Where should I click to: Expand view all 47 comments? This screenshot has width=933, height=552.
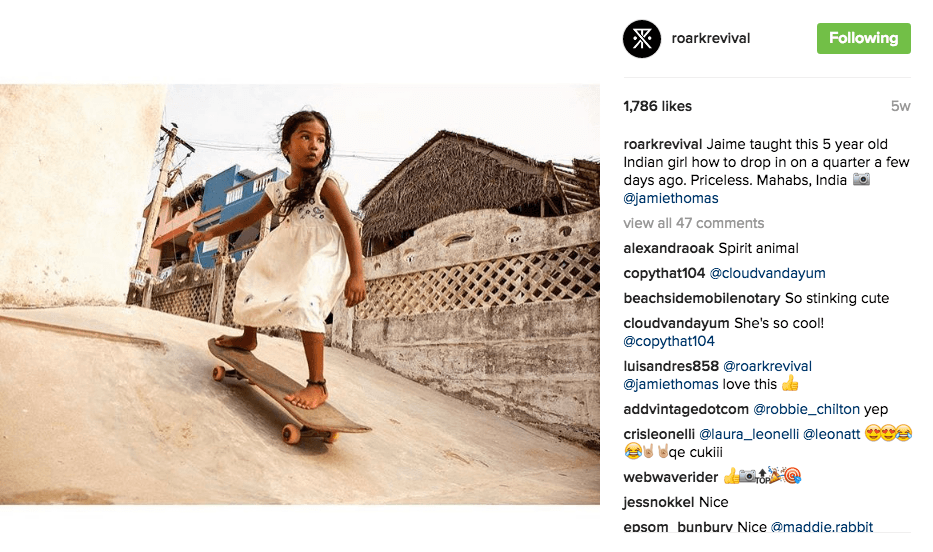[693, 223]
